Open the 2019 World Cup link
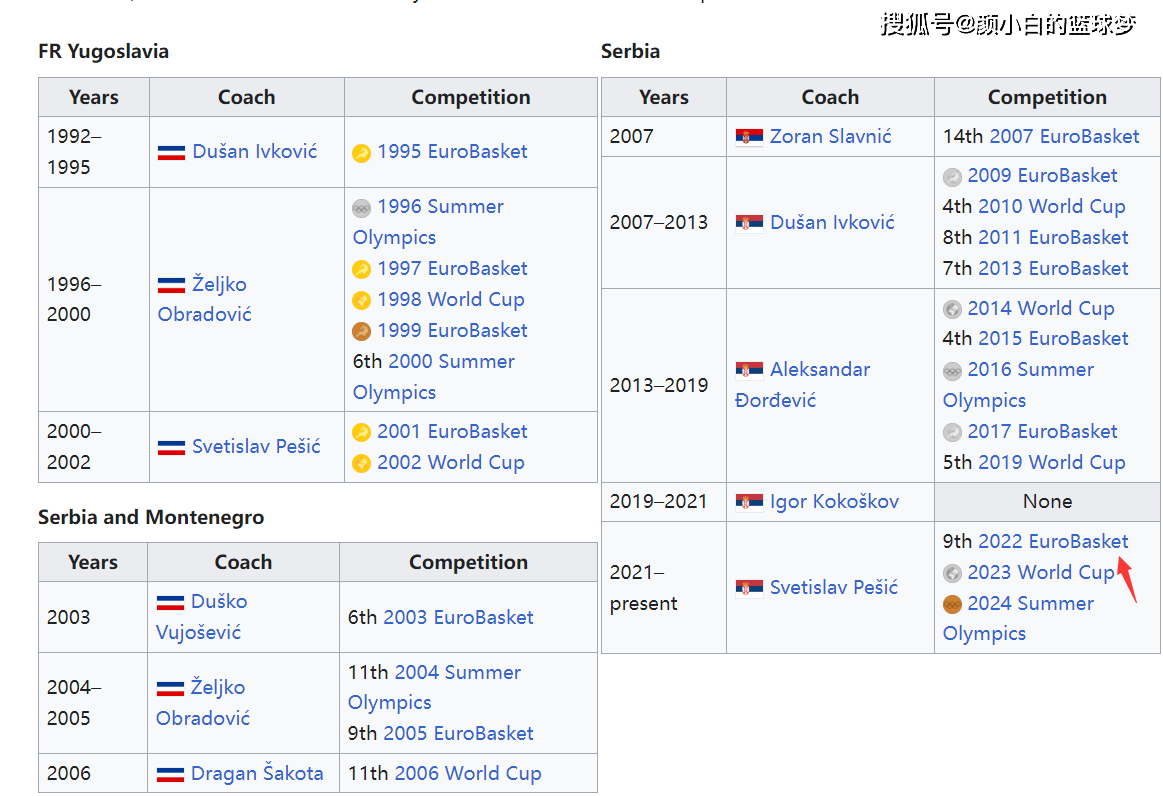Screen dimensions: 1163x796 [x=1052, y=462]
